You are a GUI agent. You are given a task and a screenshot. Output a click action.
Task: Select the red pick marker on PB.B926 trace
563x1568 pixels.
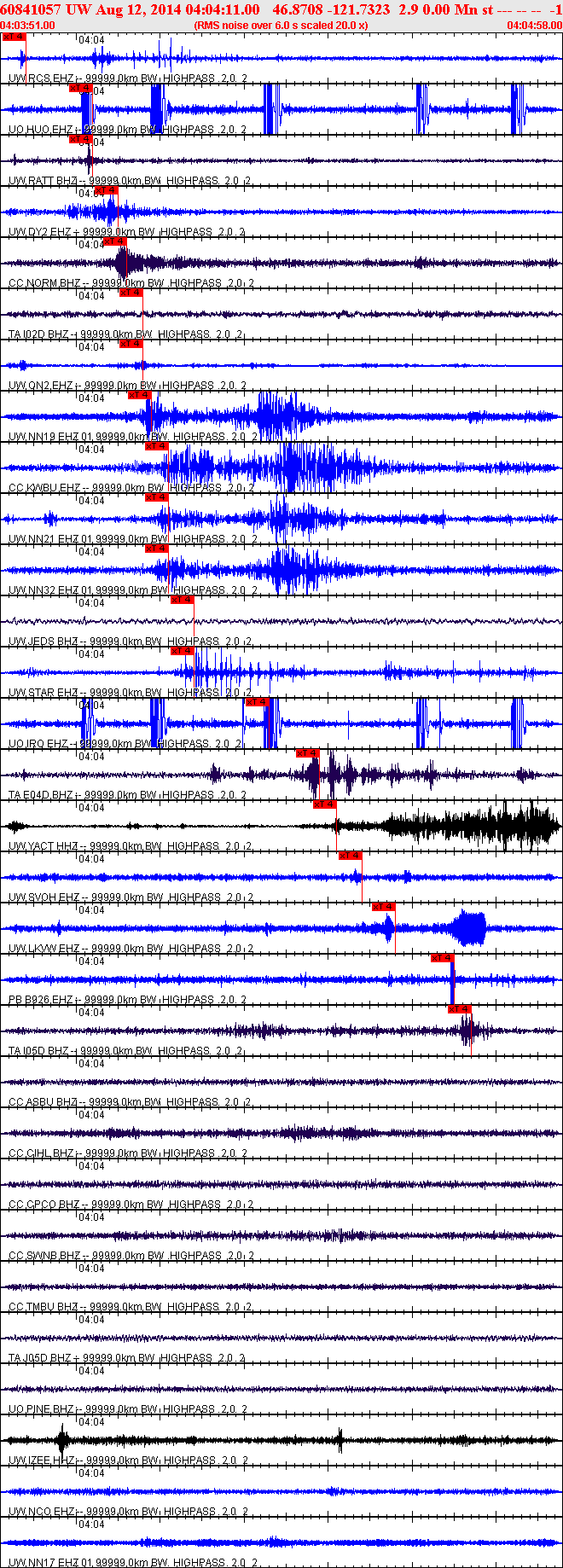click(x=442, y=958)
